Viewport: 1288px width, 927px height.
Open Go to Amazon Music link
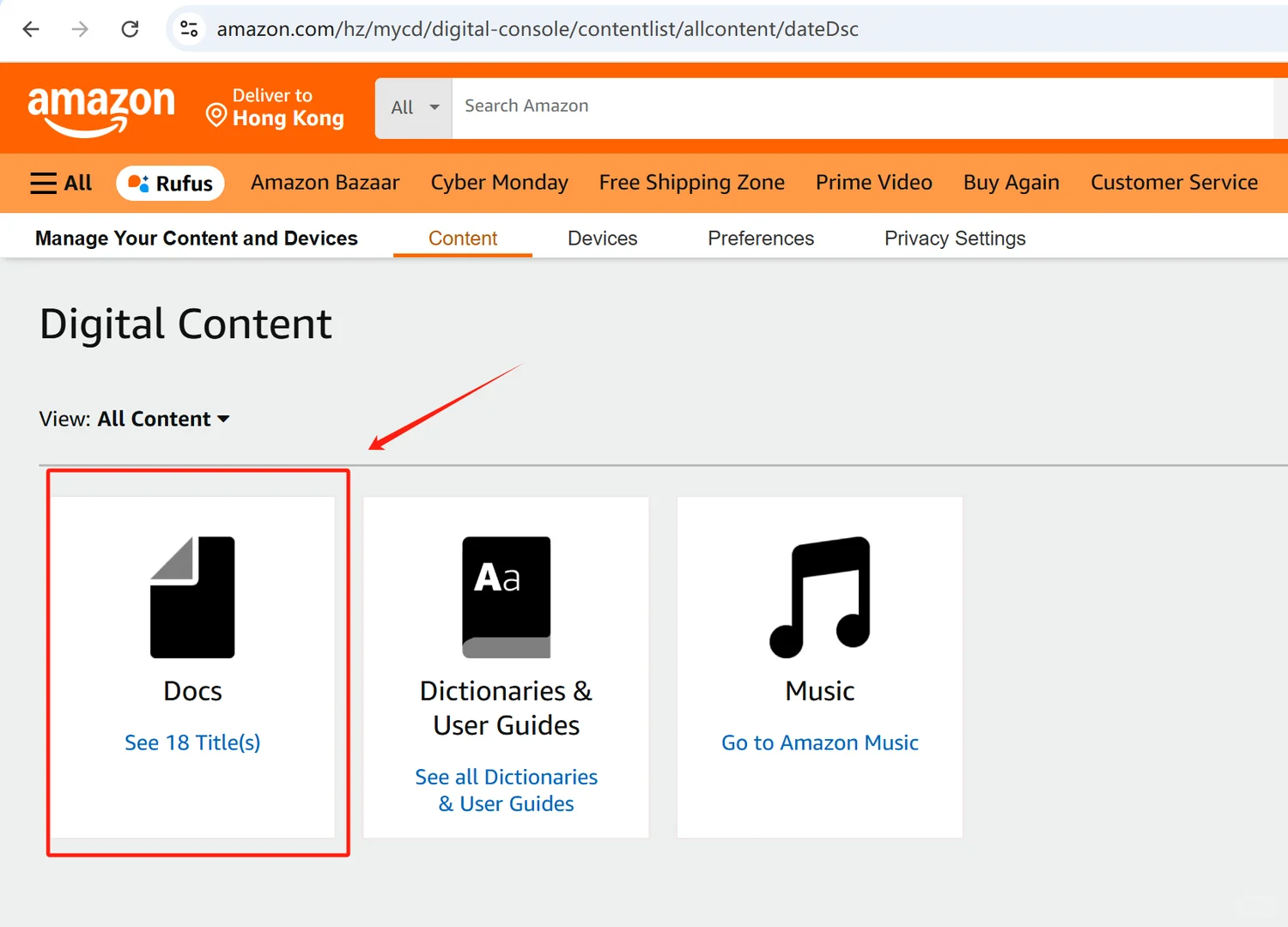tap(820, 742)
